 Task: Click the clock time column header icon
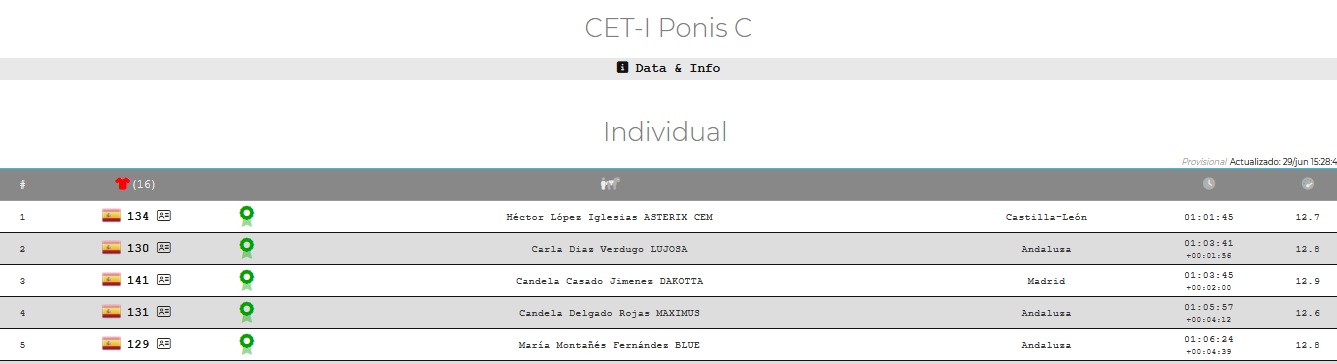click(1209, 184)
